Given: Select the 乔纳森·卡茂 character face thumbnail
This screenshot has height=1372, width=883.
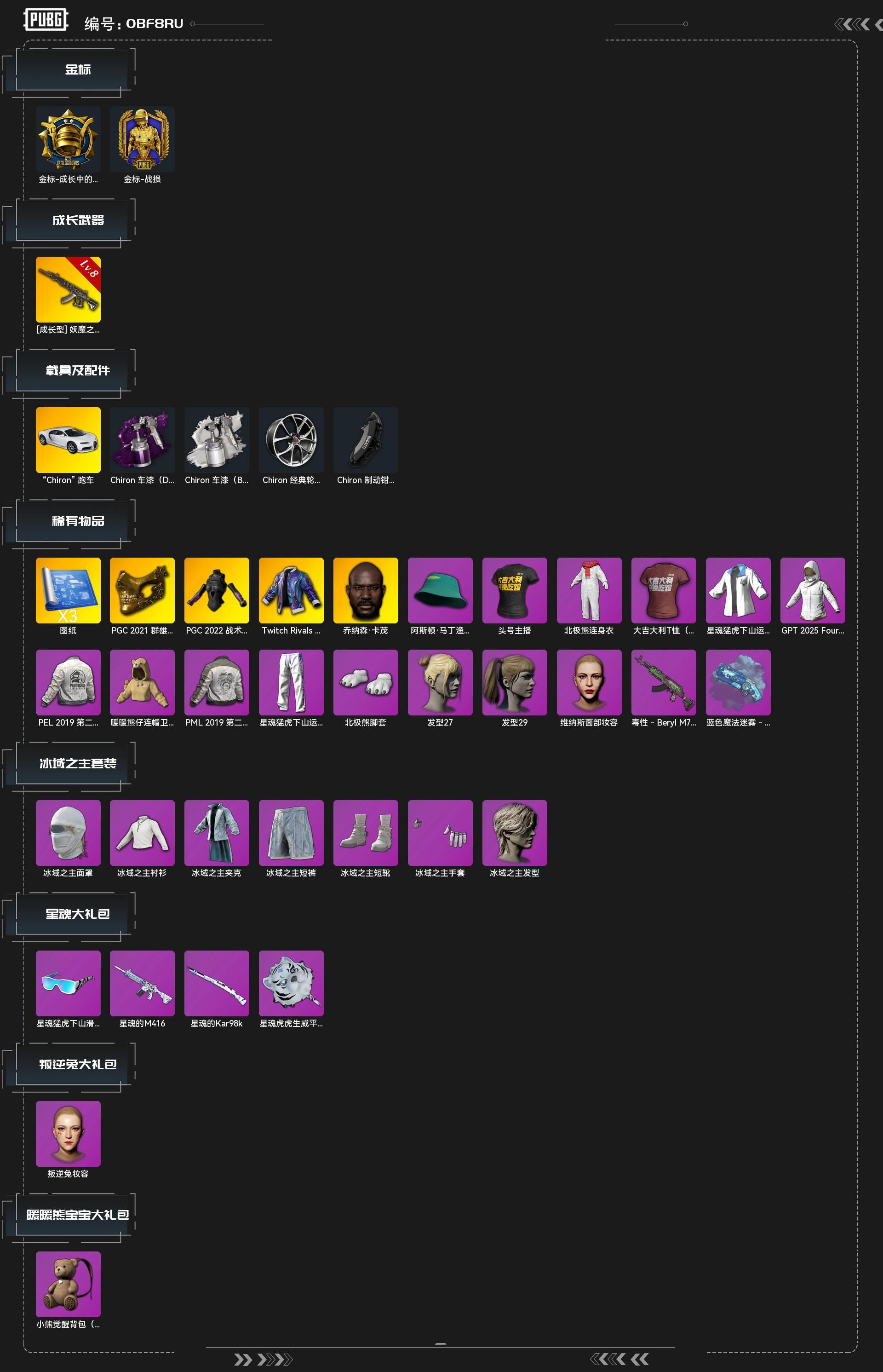Looking at the screenshot, I should pyautogui.click(x=366, y=590).
